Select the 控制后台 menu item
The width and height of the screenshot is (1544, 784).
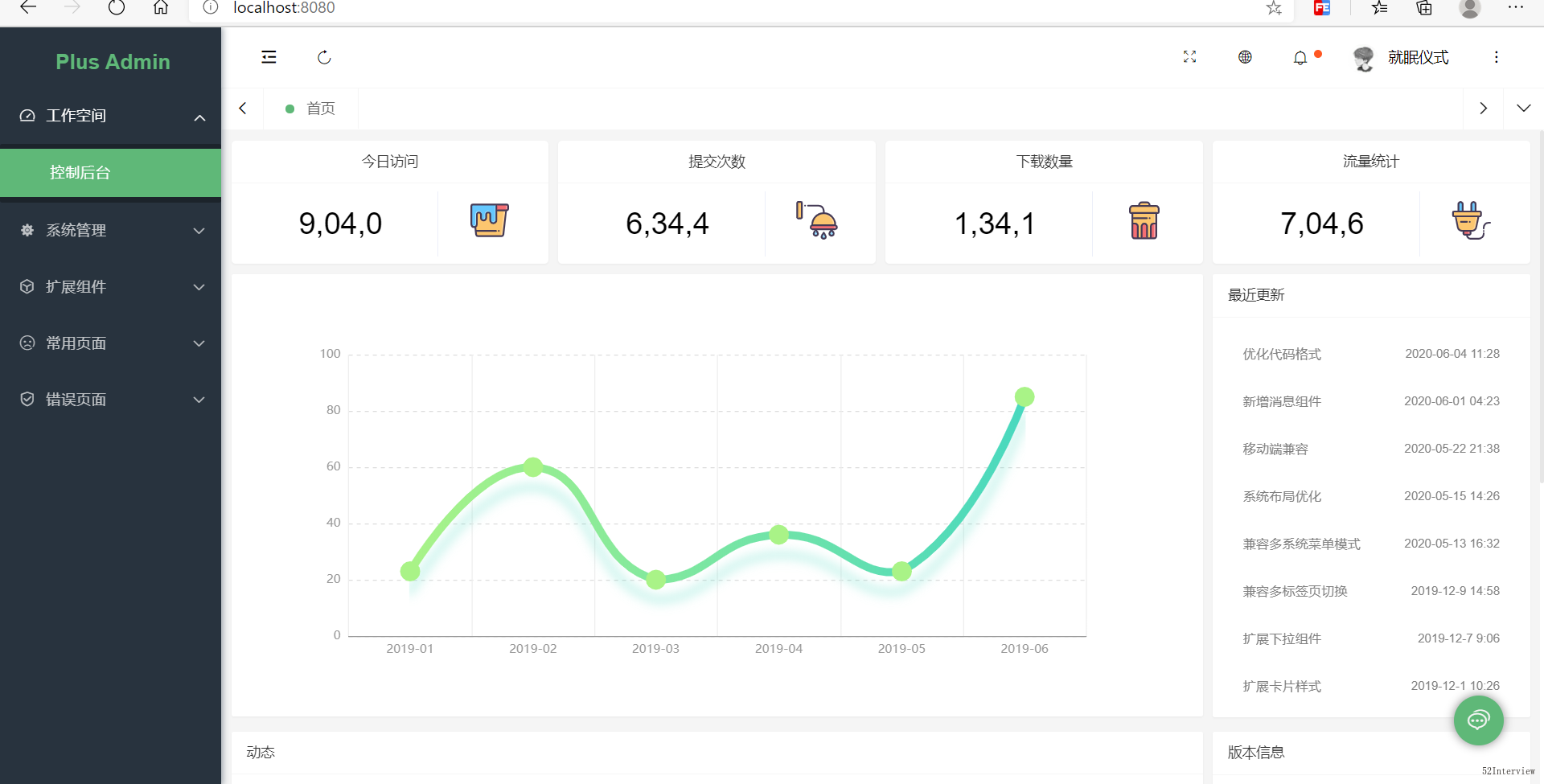111,172
